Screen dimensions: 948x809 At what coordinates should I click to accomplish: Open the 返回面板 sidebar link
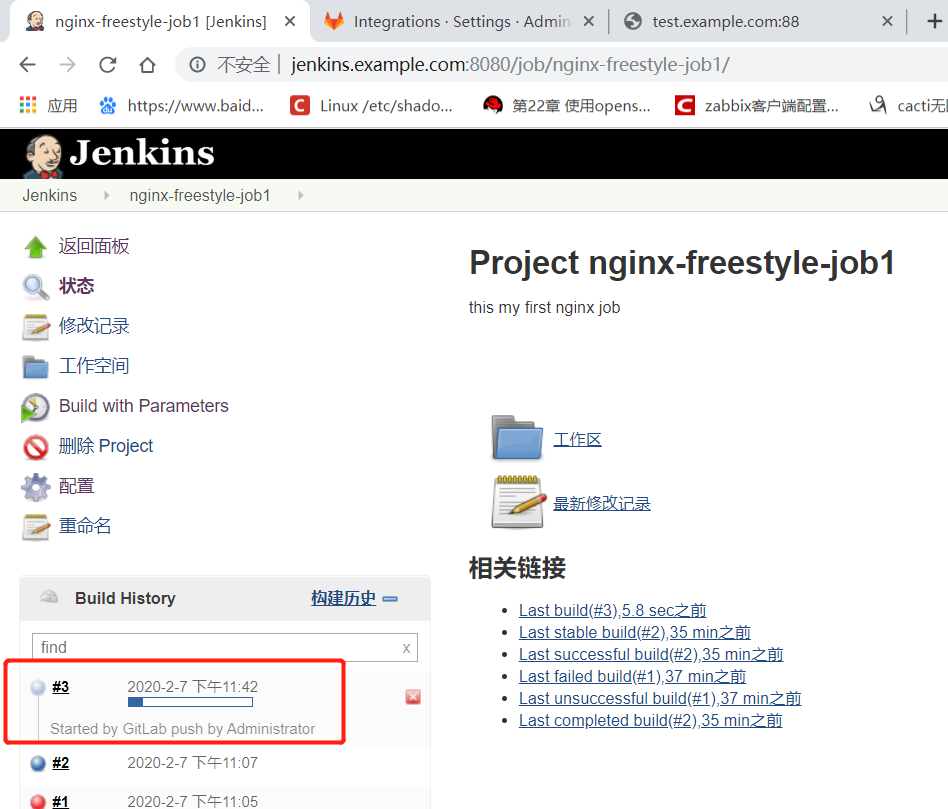(94, 246)
